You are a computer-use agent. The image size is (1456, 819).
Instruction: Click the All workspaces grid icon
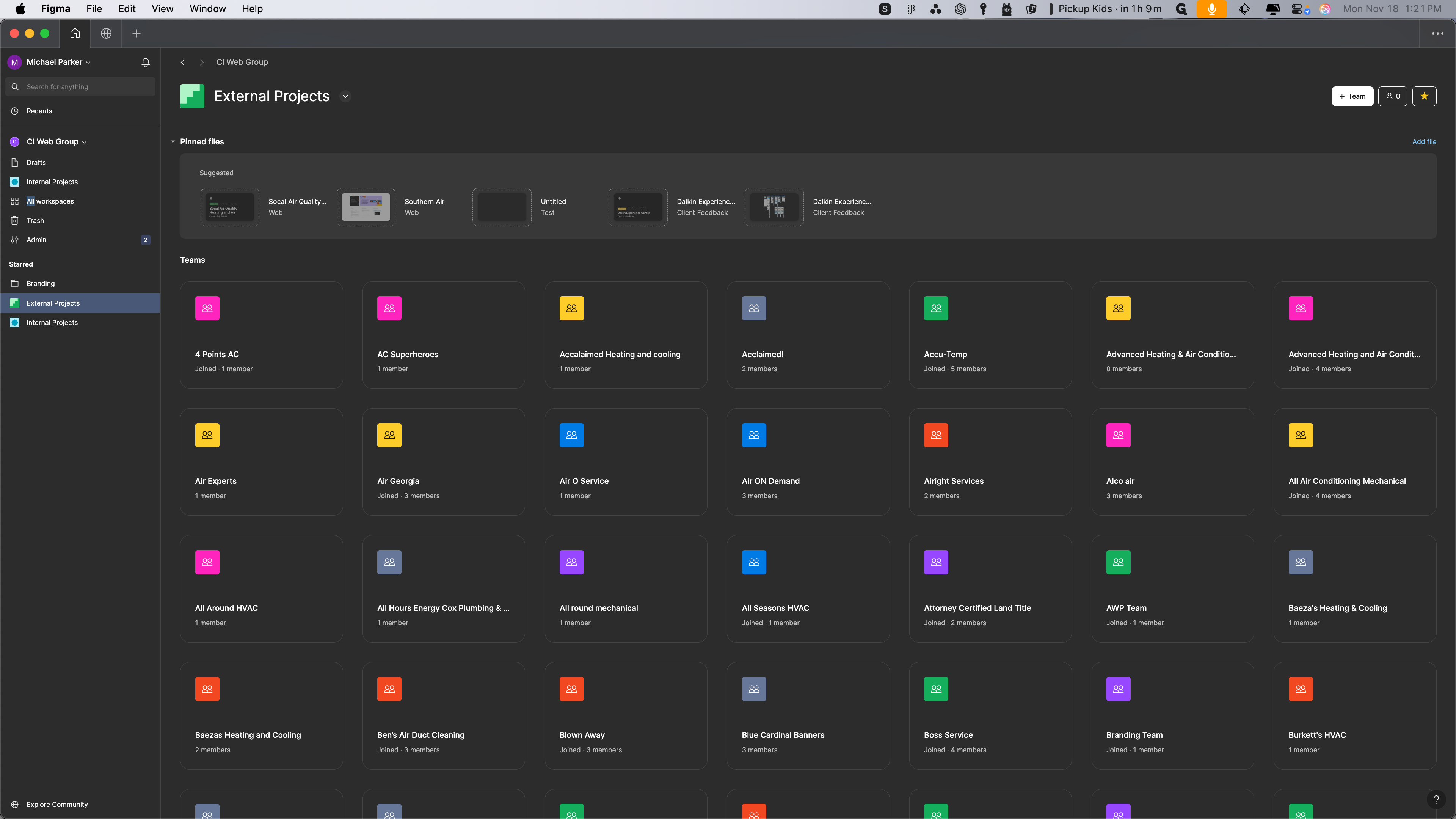click(15, 201)
